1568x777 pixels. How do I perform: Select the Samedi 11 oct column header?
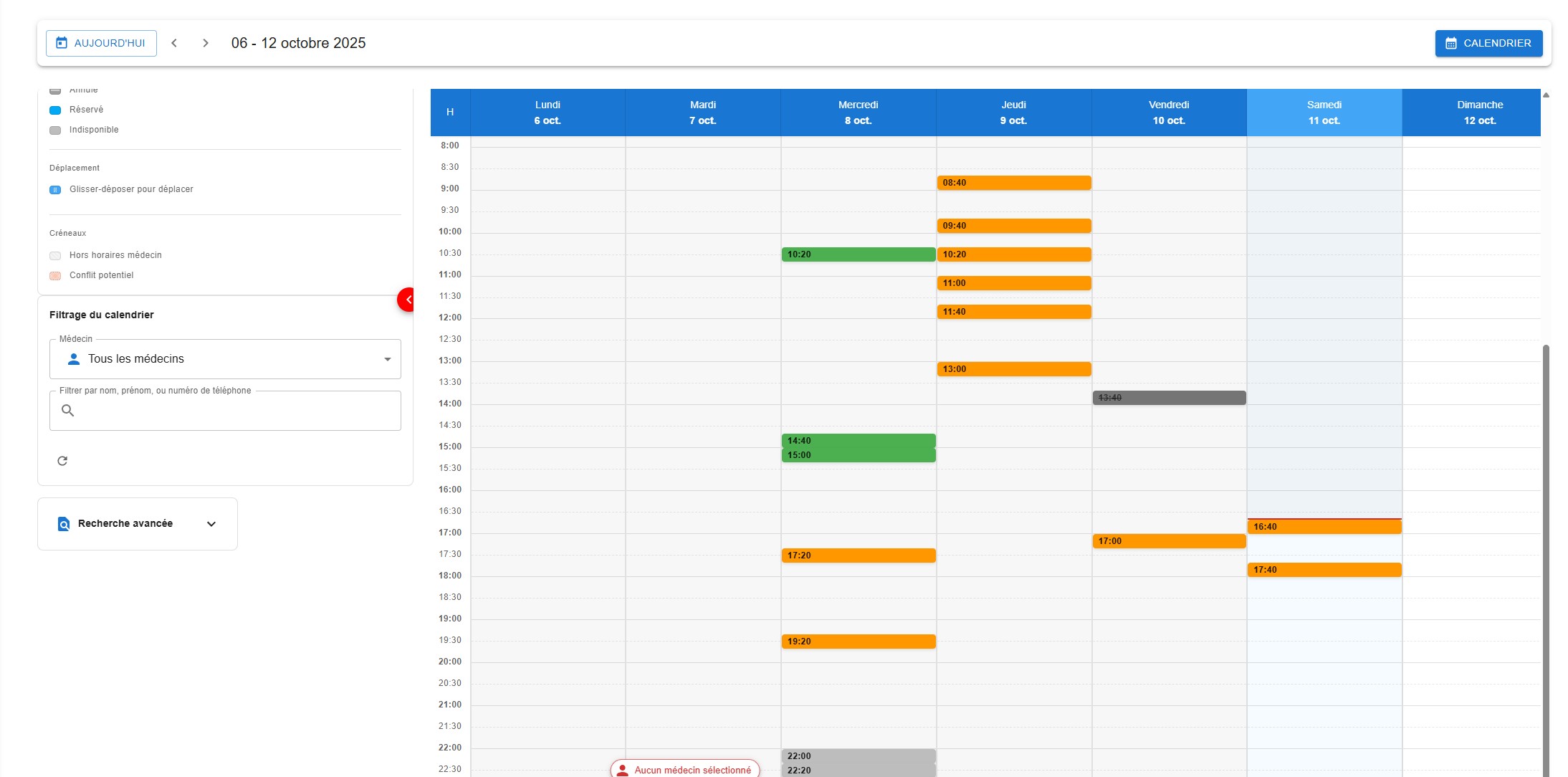pyautogui.click(x=1324, y=113)
